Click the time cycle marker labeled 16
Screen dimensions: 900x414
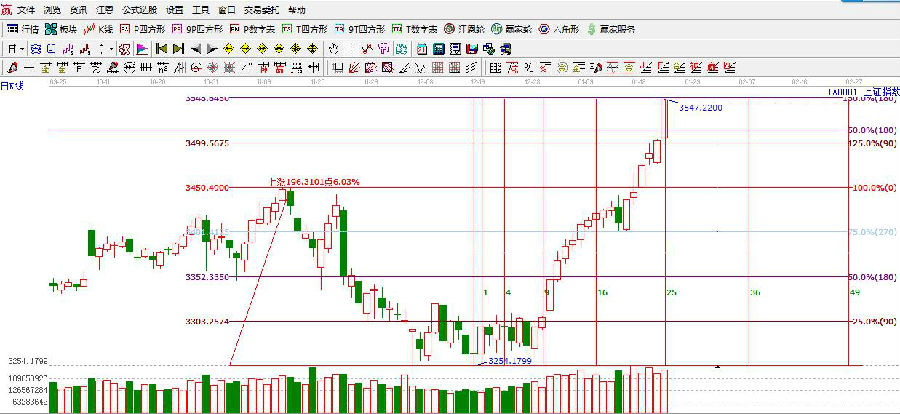(602, 292)
